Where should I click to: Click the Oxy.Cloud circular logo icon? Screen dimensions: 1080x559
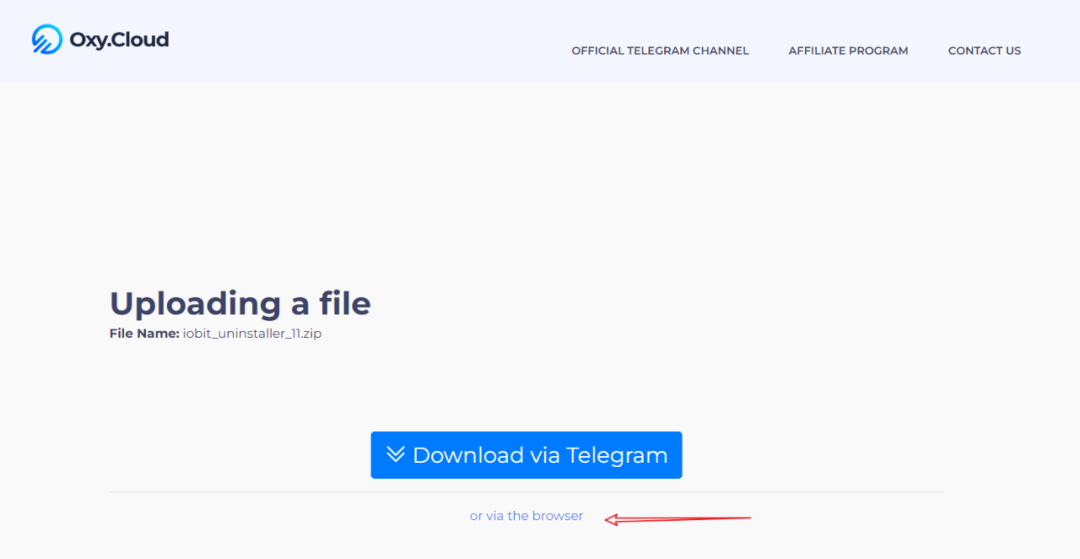point(47,39)
